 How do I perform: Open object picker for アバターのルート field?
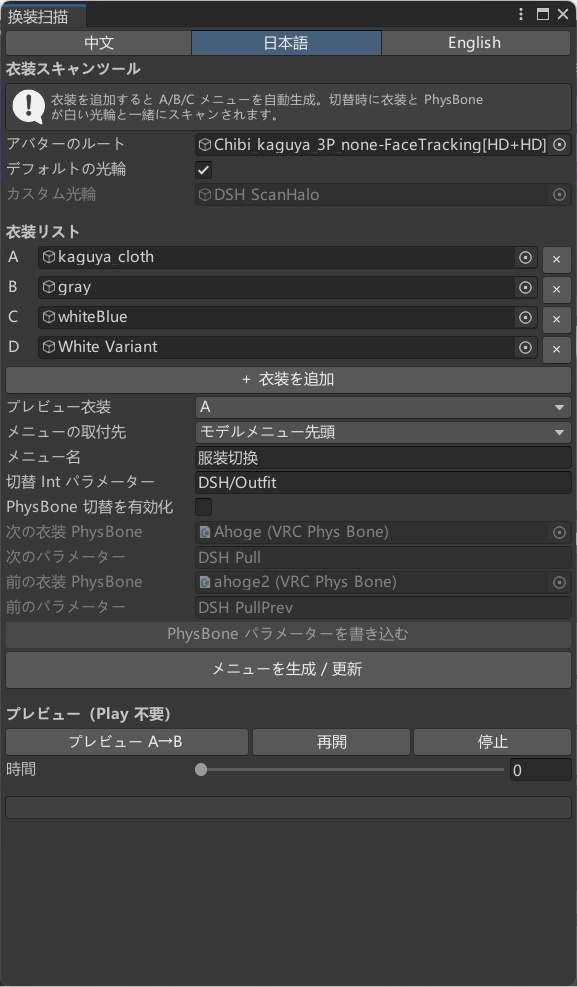click(x=559, y=145)
